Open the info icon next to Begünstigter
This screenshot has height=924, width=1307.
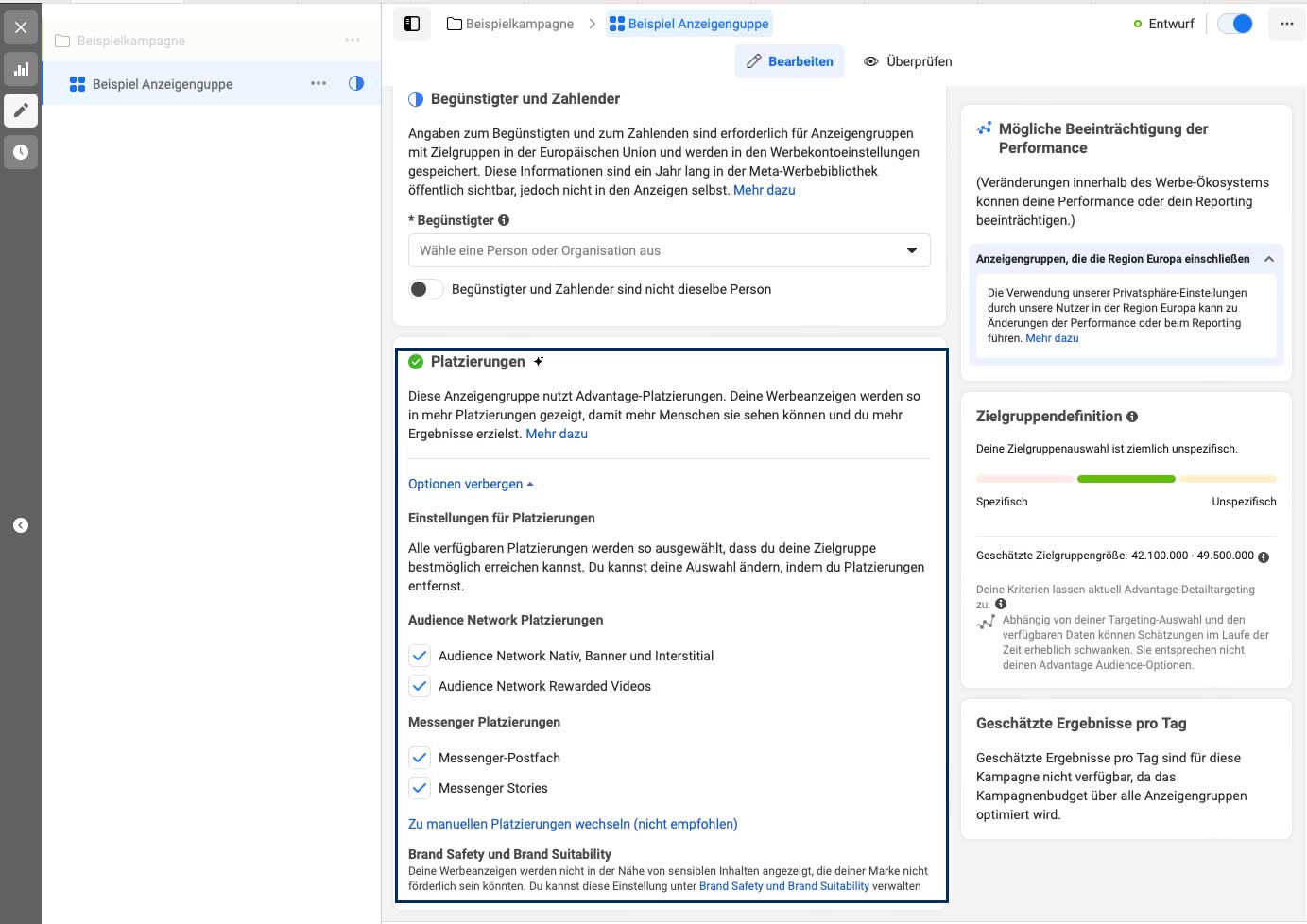(x=503, y=219)
